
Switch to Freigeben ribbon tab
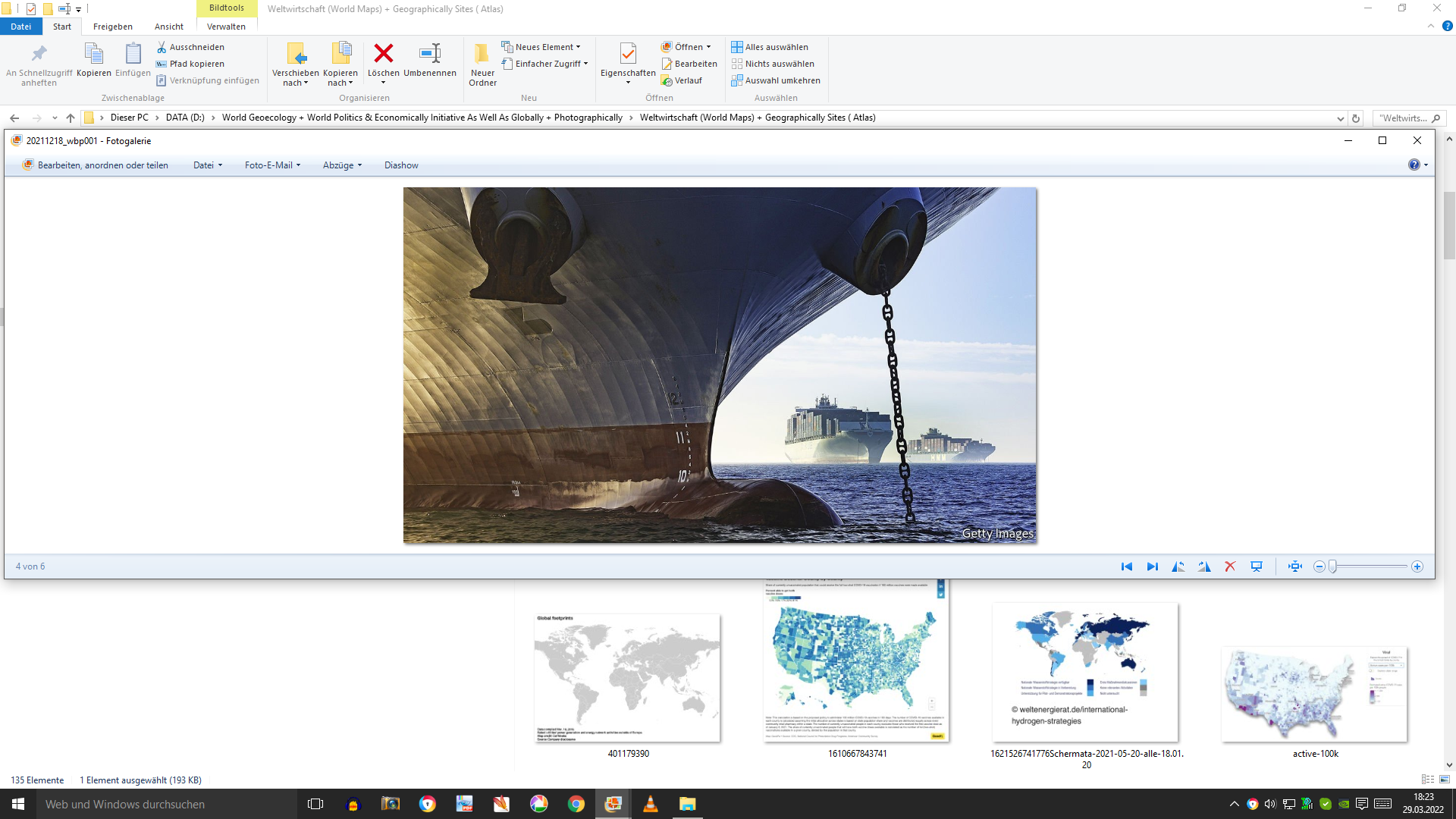113,27
